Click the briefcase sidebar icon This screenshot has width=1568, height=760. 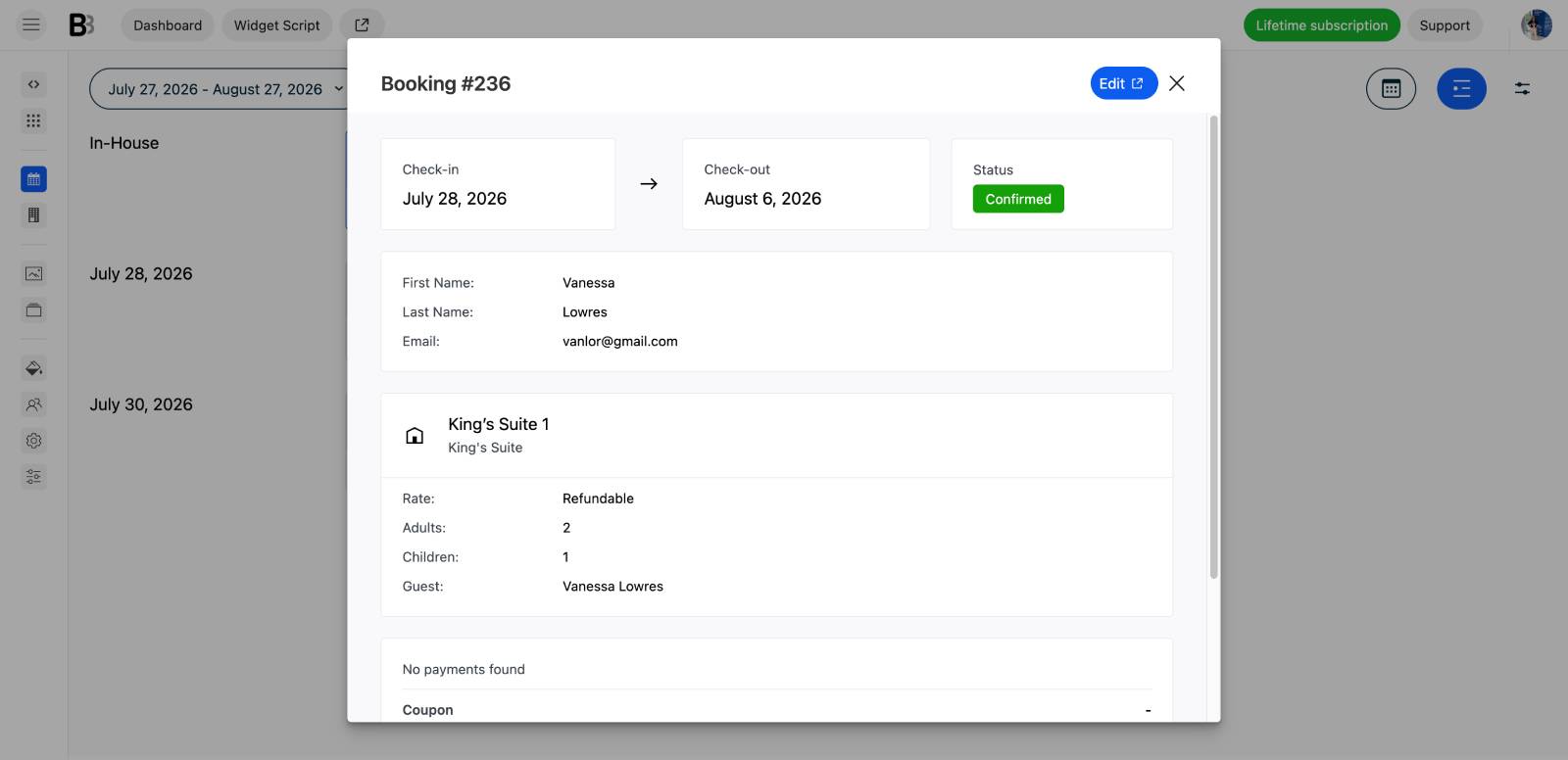coord(33,310)
